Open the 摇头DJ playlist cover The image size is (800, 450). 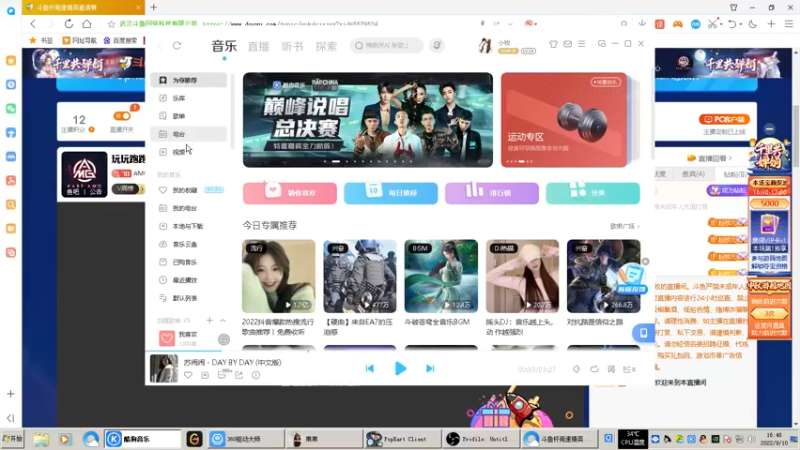click(x=522, y=276)
